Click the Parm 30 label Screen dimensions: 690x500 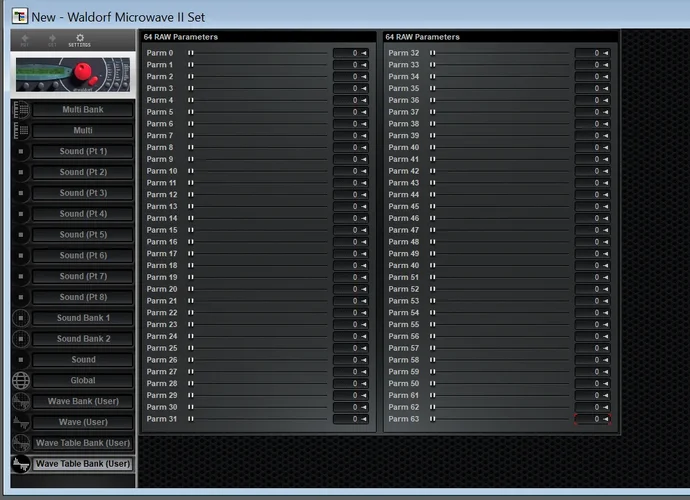pos(162,407)
